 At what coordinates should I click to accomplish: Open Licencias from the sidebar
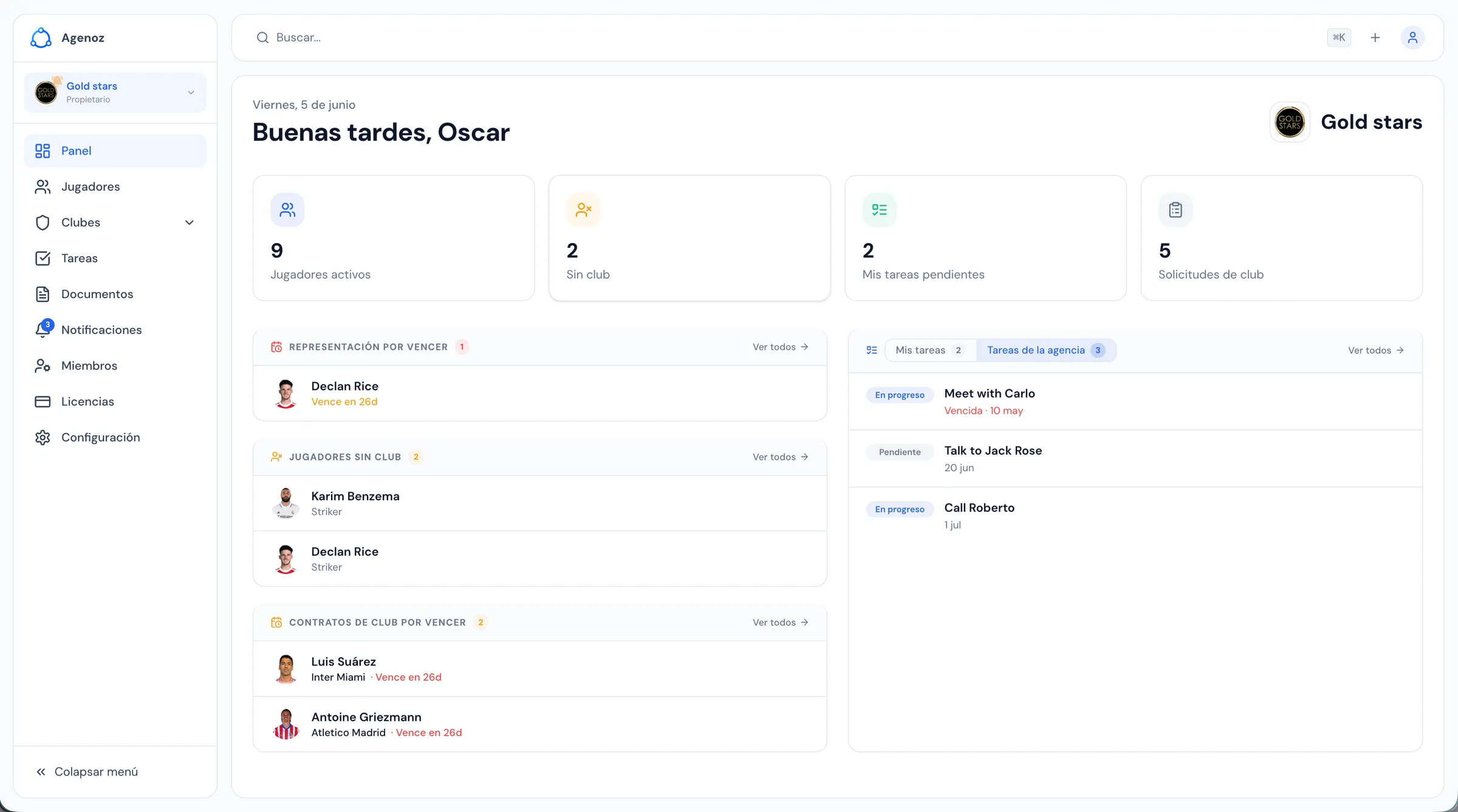pyautogui.click(x=115, y=401)
